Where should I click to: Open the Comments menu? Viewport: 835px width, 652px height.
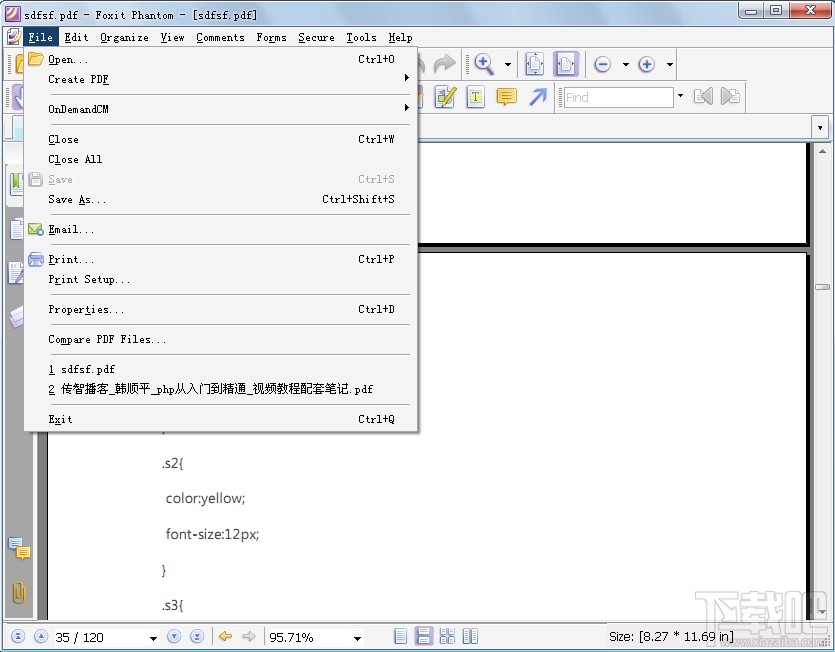(x=220, y=37)
